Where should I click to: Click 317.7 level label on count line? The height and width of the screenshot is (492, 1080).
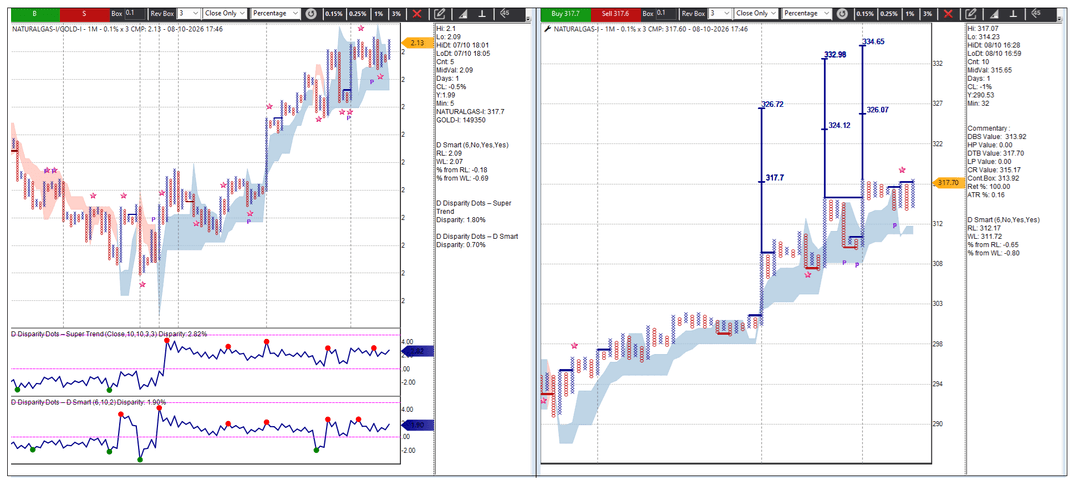pyautogui.click(x=775, y=177)
